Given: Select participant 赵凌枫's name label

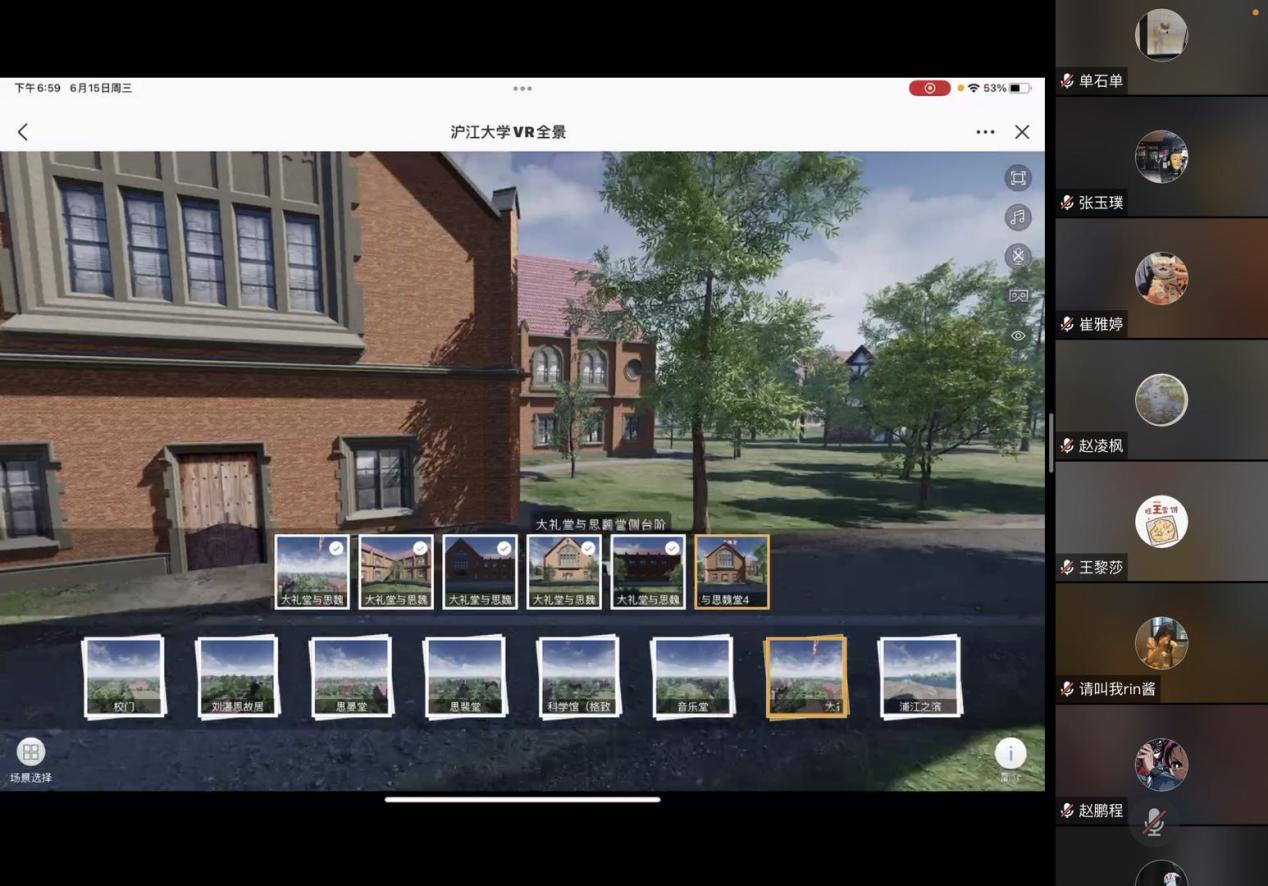Looking at the screenshot, I should pyautogui.click(x=1101, y=446).
